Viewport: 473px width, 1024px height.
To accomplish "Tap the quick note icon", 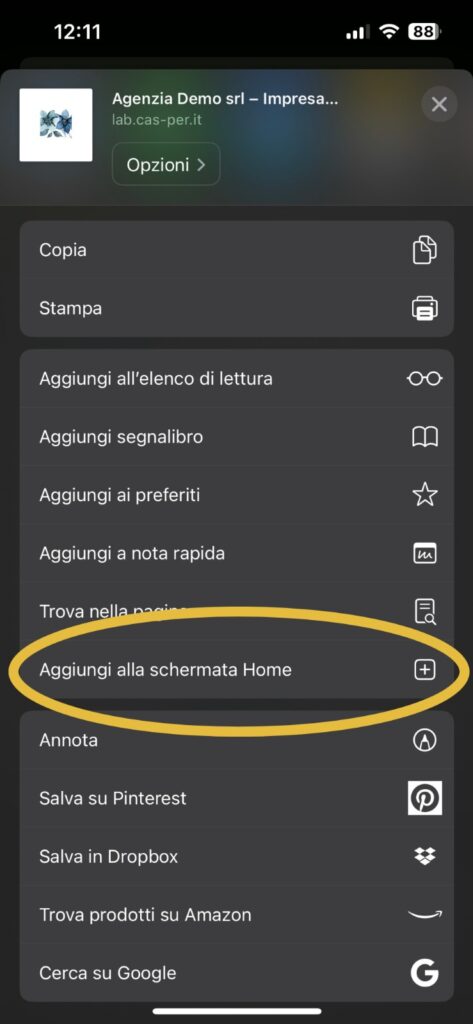I will [x=425, y=553].
